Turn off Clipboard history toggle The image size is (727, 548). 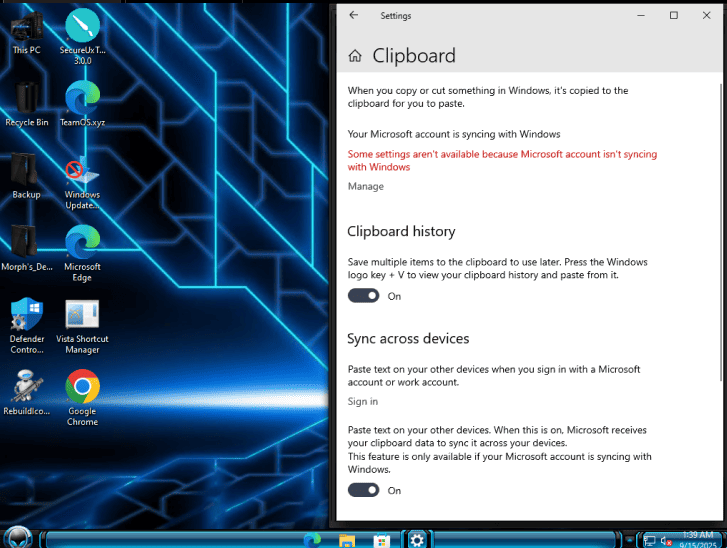(364, 296)
